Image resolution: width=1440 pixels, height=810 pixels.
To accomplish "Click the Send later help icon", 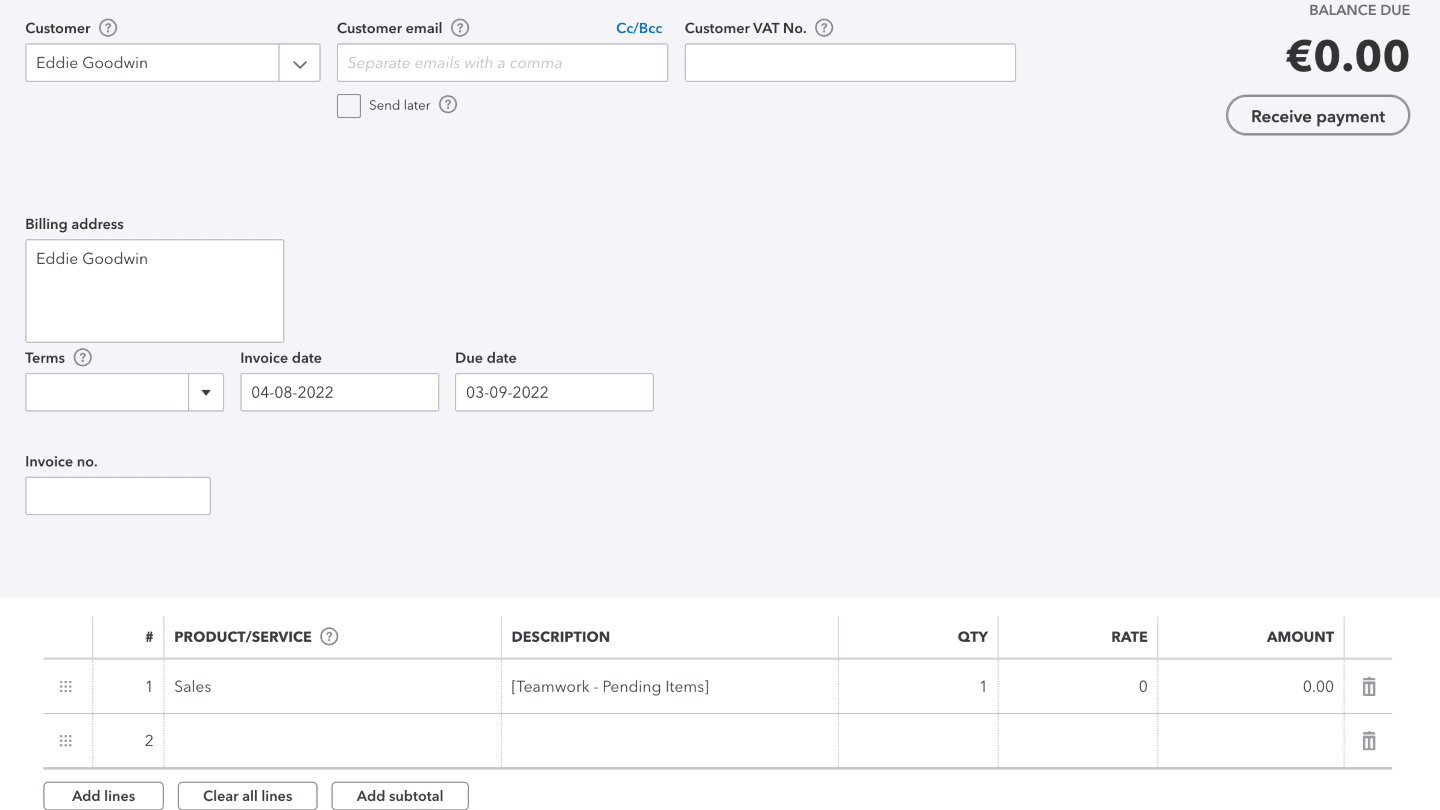I will (448, 105).
